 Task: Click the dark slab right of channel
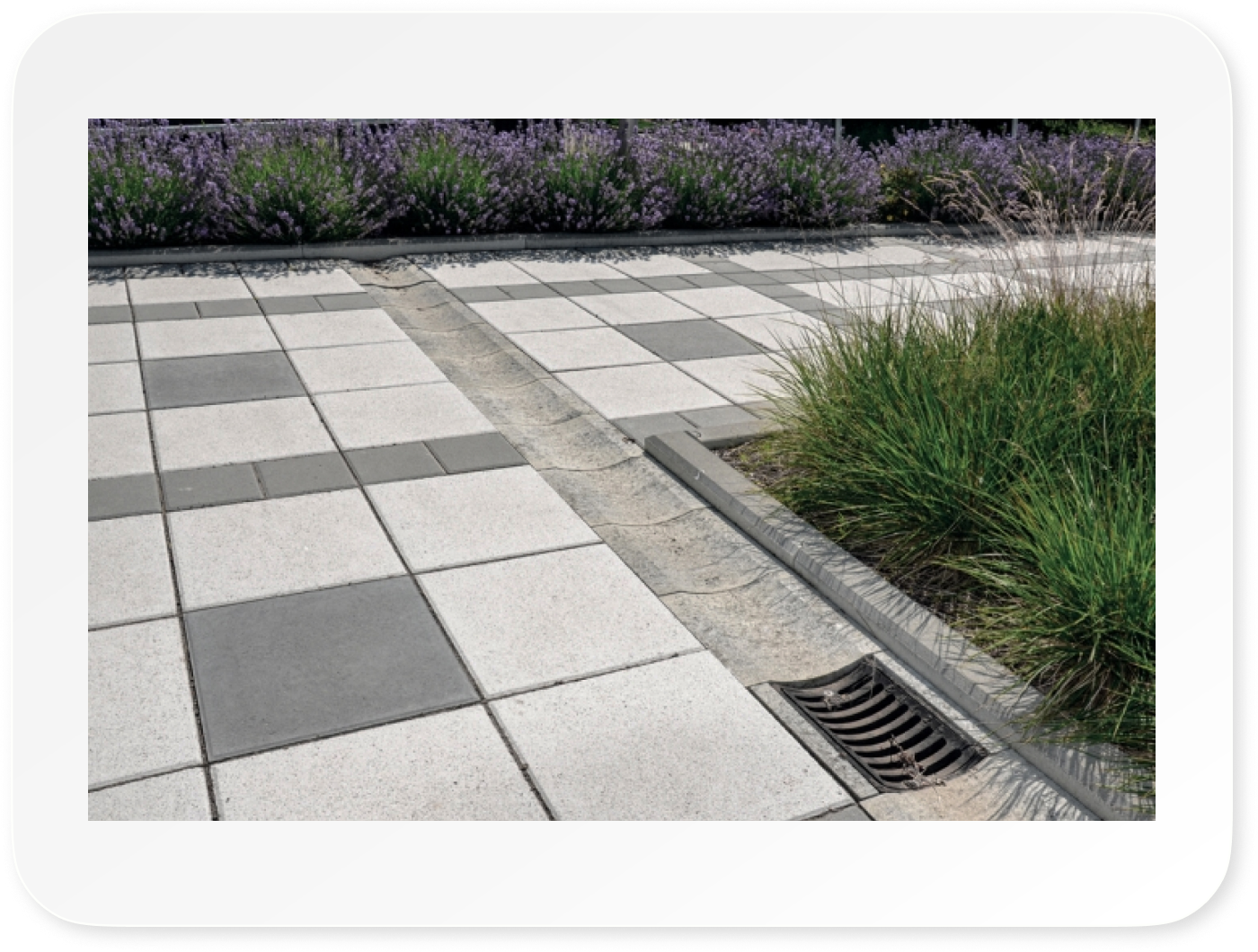[687, 339]
